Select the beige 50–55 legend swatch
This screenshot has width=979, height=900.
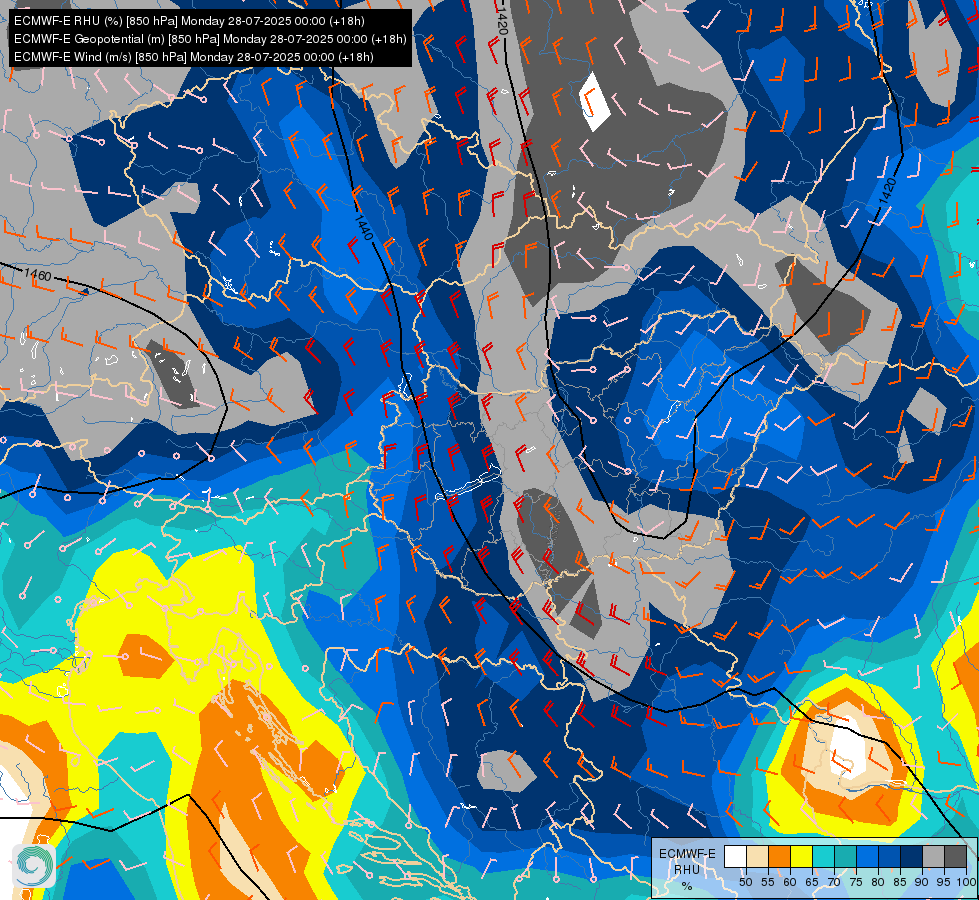(x=757, y=856)
